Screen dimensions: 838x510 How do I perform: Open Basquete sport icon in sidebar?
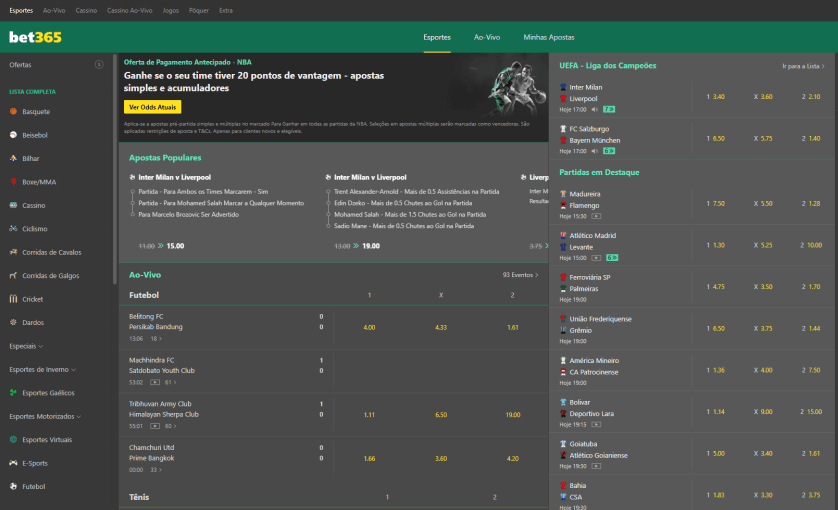pyautogui.click(x=13, y=111)
